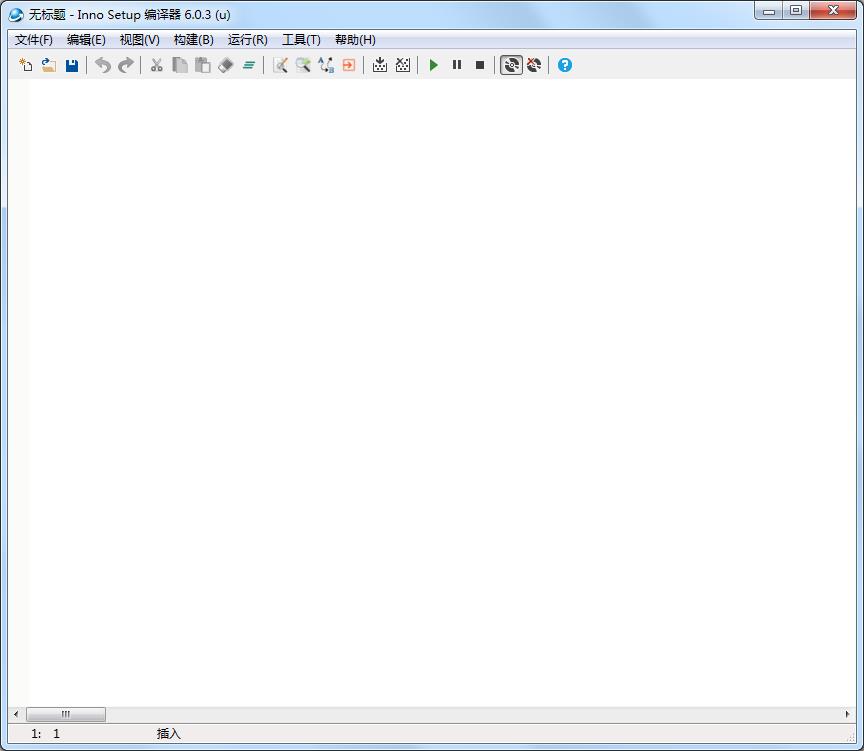The image size is (864, 751).
Task: Click the horizontal scrollbar thumb
Action: click(66, 714)
